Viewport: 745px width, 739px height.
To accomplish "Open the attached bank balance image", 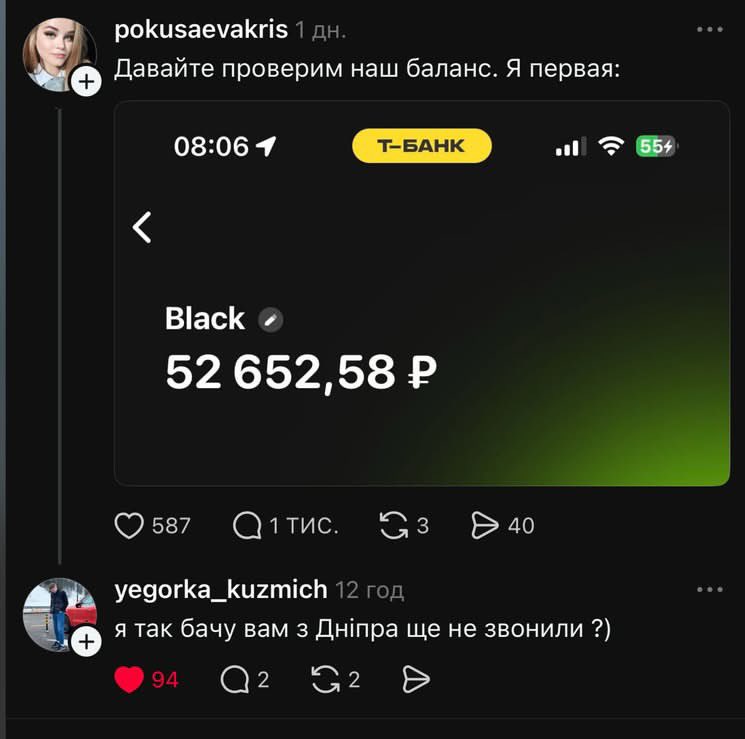I will point(422,293).
